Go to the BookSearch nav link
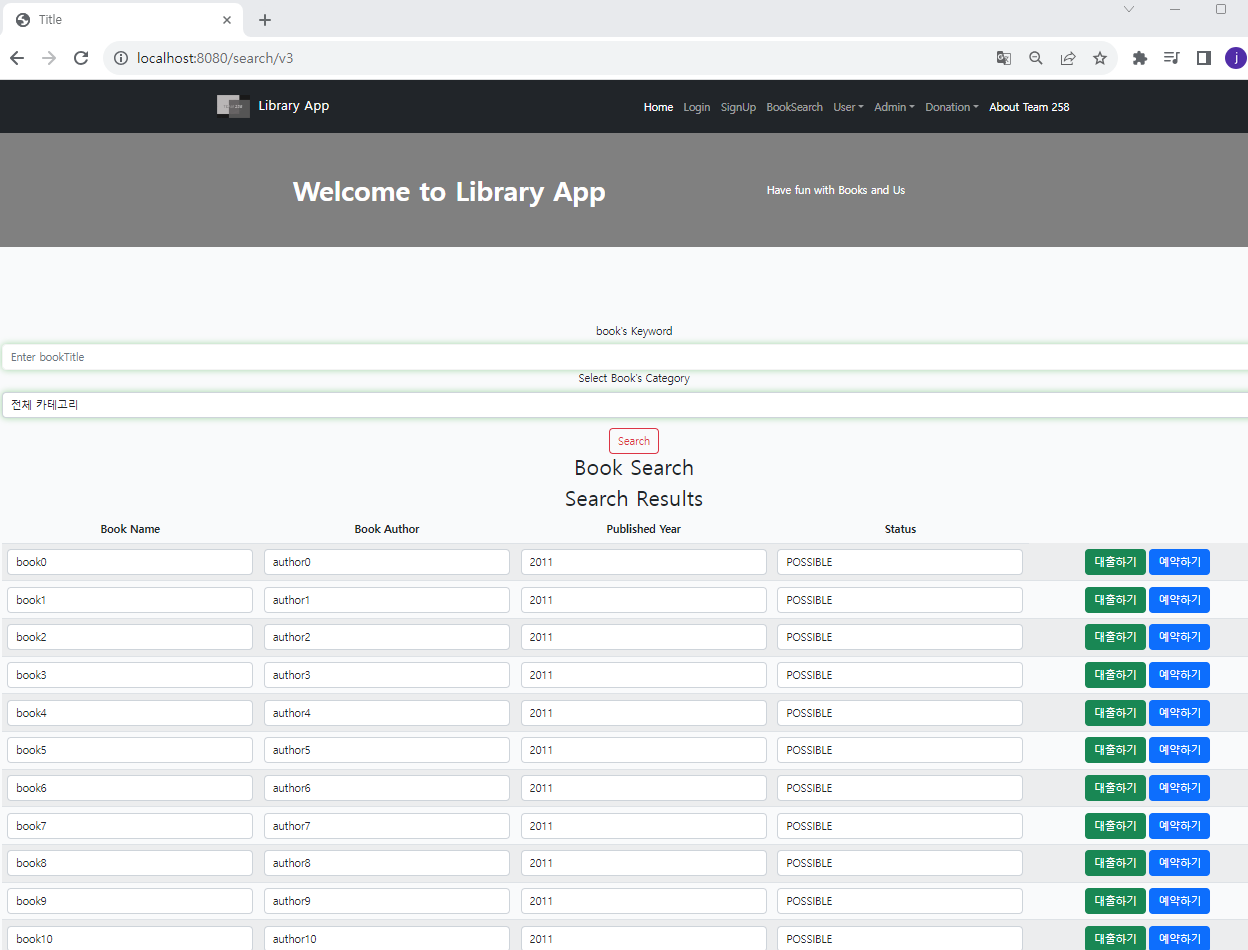The width and height of the screenshot is (1248, 950). coord(795,107)
